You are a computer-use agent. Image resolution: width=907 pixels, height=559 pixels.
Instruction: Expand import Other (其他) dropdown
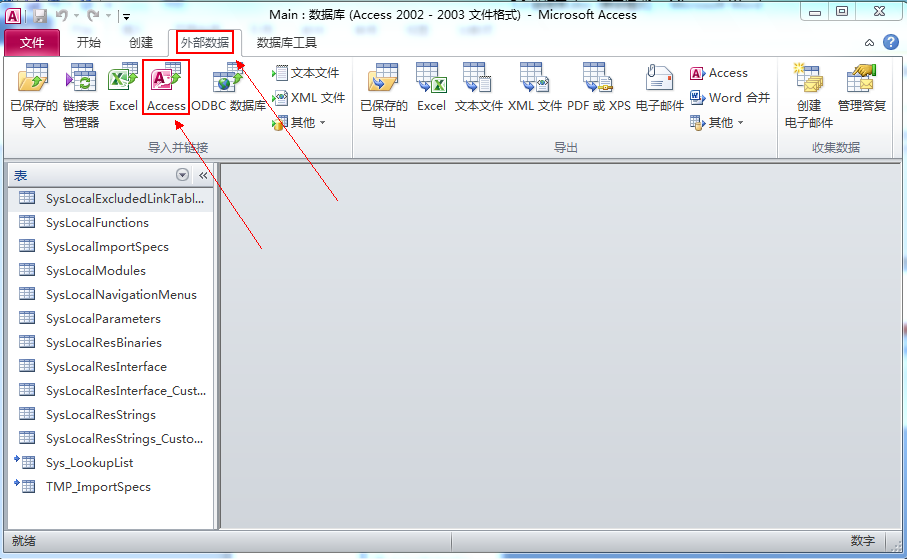click(x=299, y=123)
